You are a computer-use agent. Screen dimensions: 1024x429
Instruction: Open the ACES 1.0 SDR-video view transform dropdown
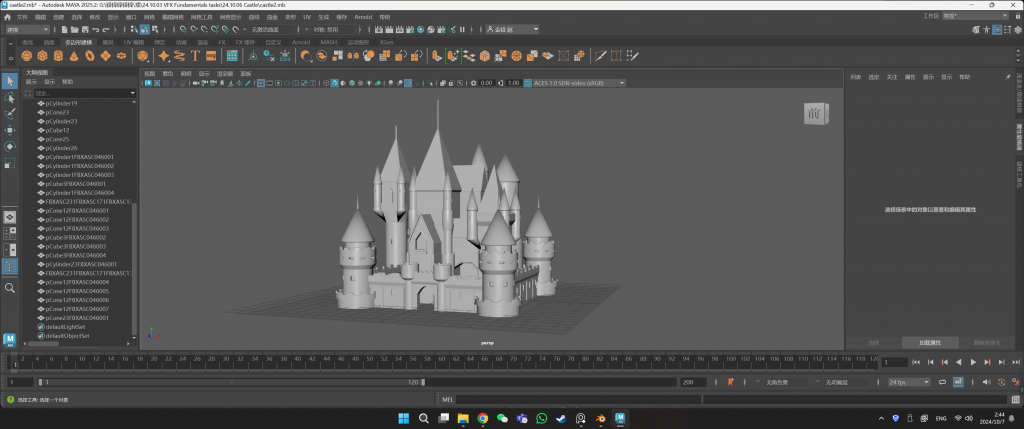pos(578,83)
